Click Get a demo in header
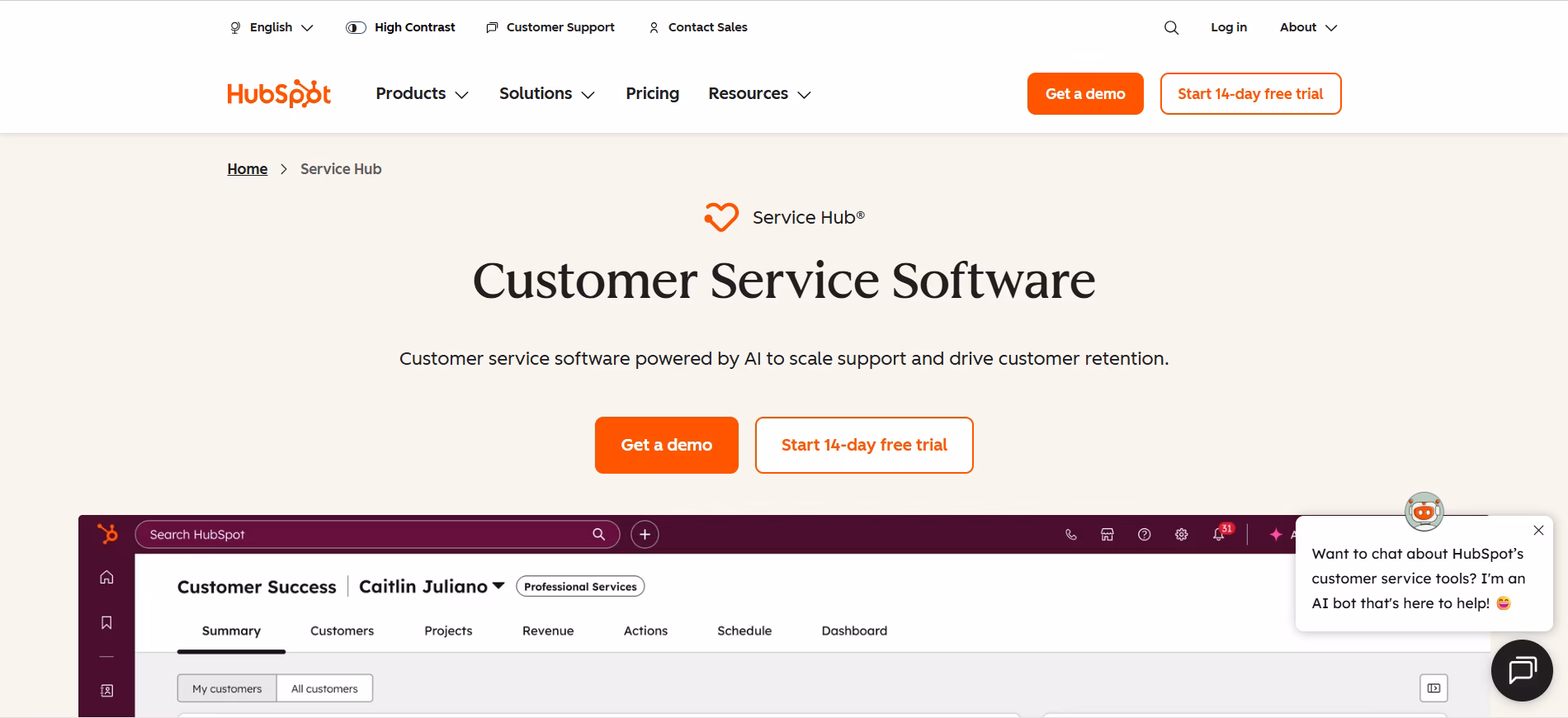1568x718 pixels. tap(1085, 94)
